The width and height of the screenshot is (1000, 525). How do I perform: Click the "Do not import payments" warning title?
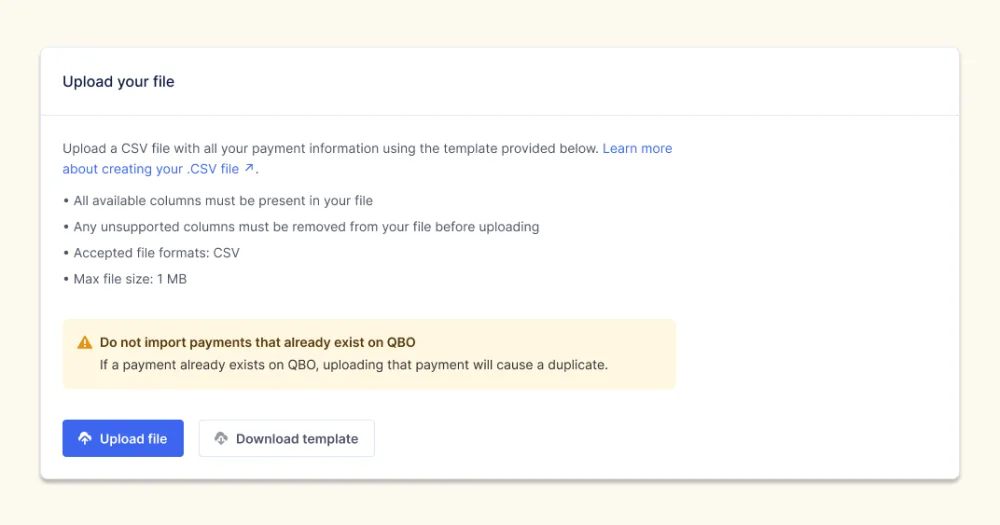pyautogui.click(x=257, y=342)
